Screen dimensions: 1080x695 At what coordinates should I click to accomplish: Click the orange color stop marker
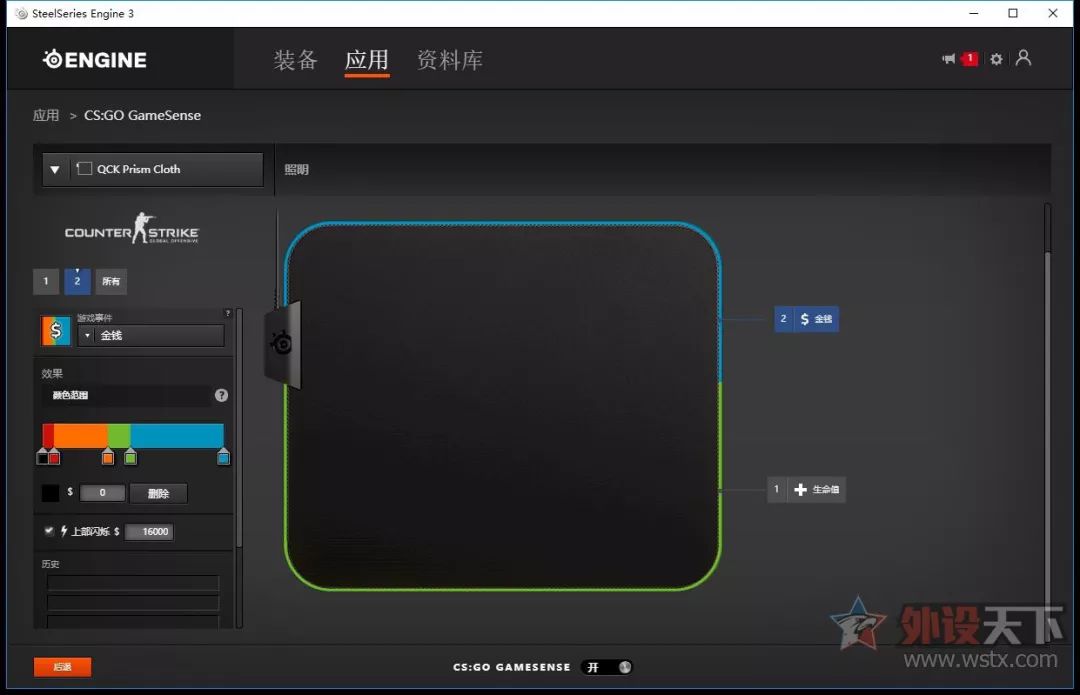click(107, 457)
